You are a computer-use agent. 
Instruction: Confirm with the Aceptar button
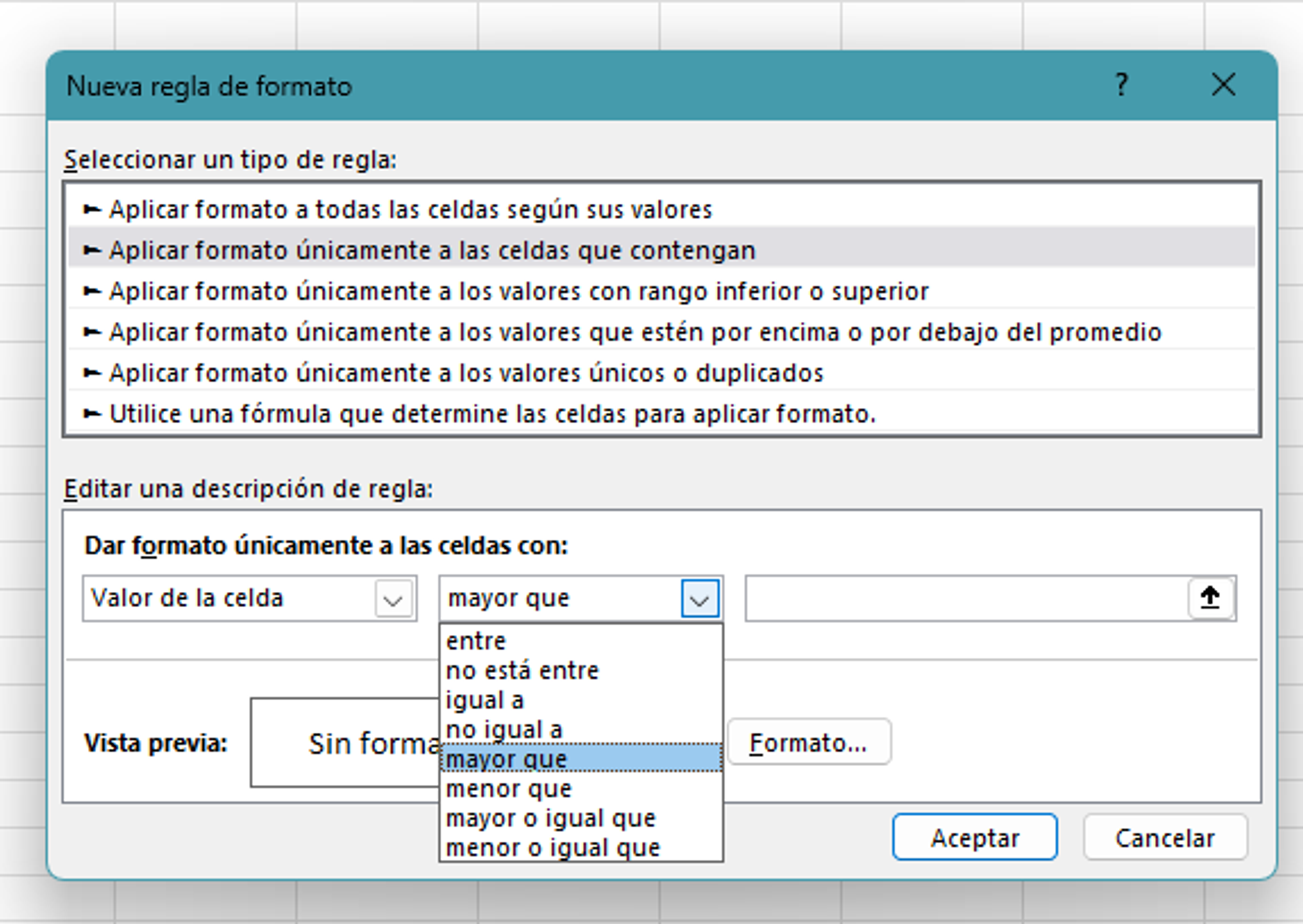coord(975,837)
